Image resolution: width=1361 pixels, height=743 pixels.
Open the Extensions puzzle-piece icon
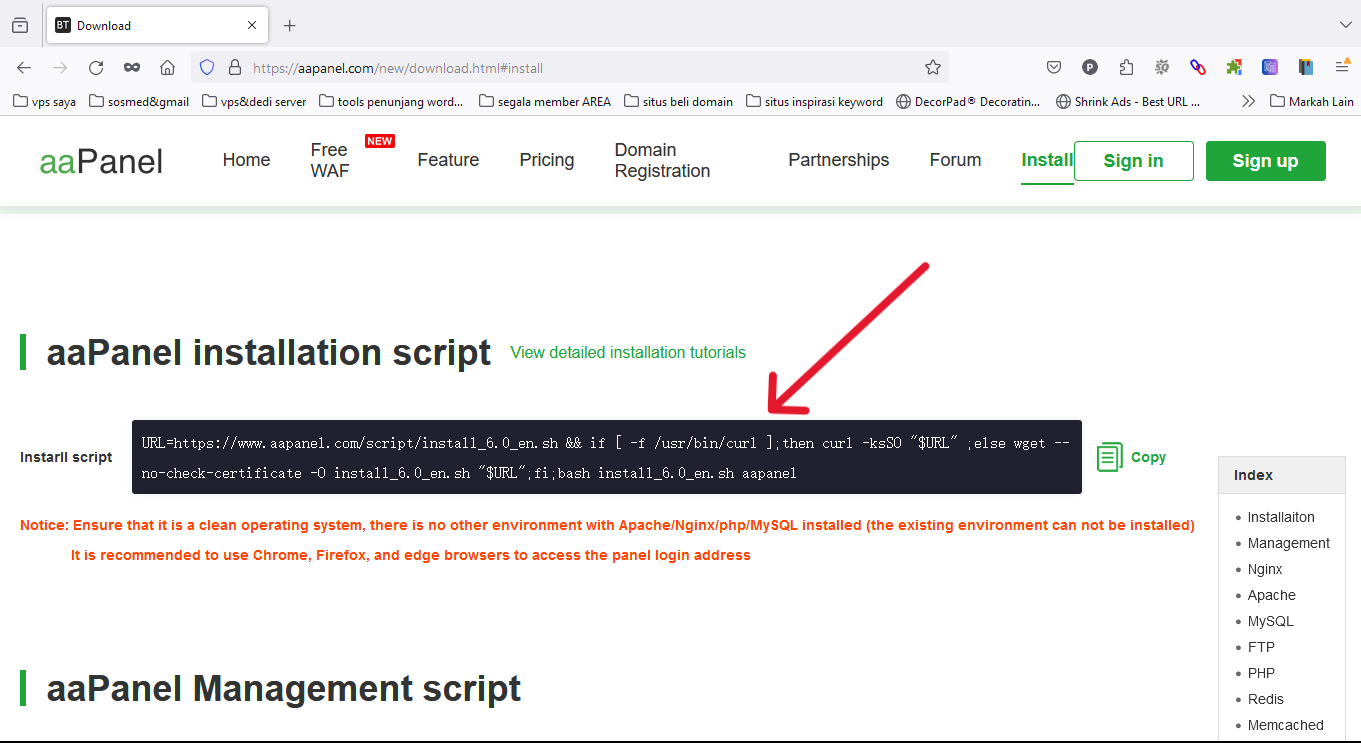(x=1126, y=68)
